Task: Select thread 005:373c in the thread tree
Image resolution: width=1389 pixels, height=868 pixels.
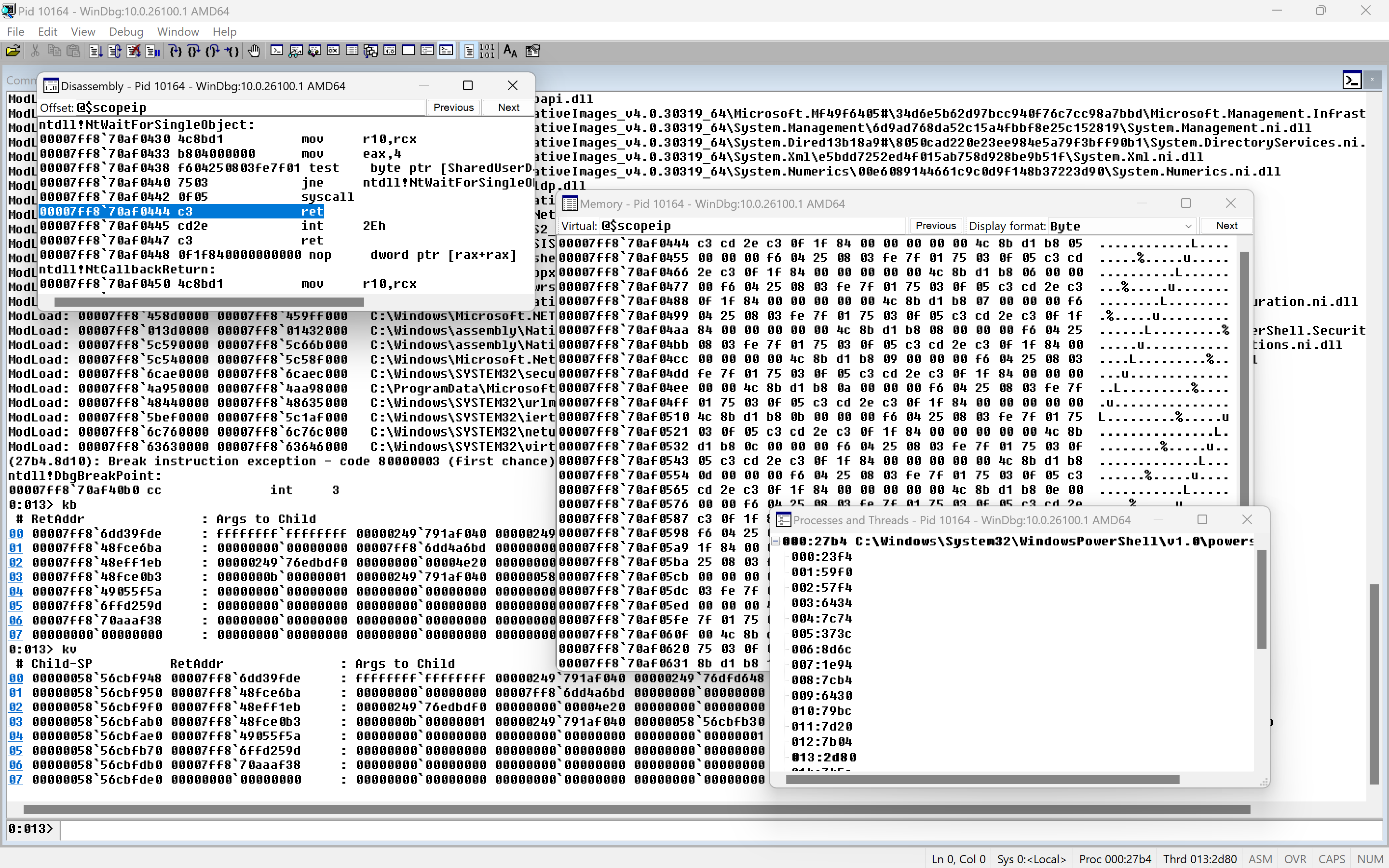Action: point(821,634)
